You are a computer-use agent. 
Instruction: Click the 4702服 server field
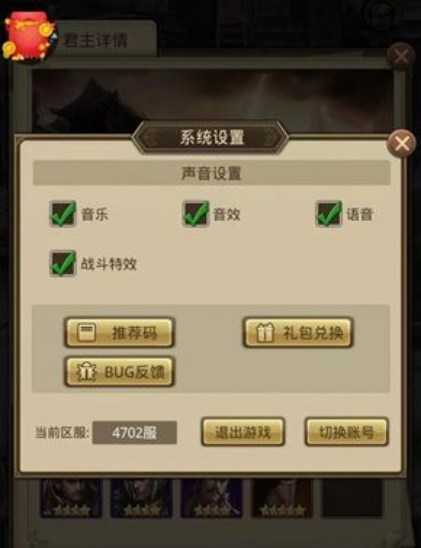click(135, 433)
